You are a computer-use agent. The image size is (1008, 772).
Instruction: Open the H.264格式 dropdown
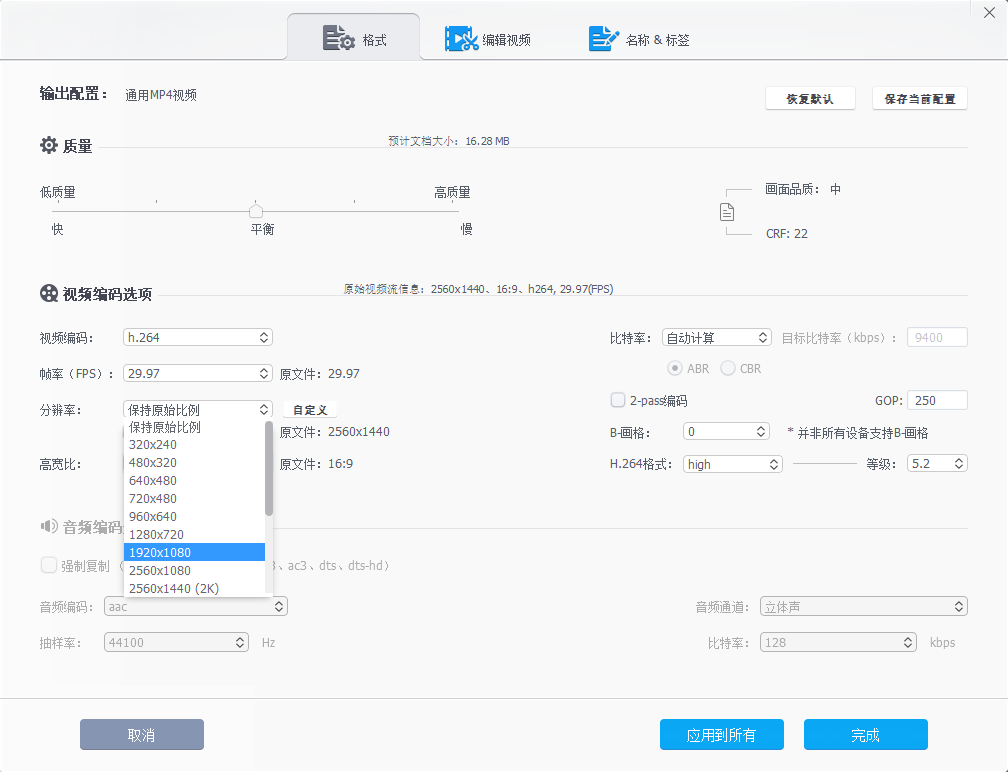pos(733,464)
